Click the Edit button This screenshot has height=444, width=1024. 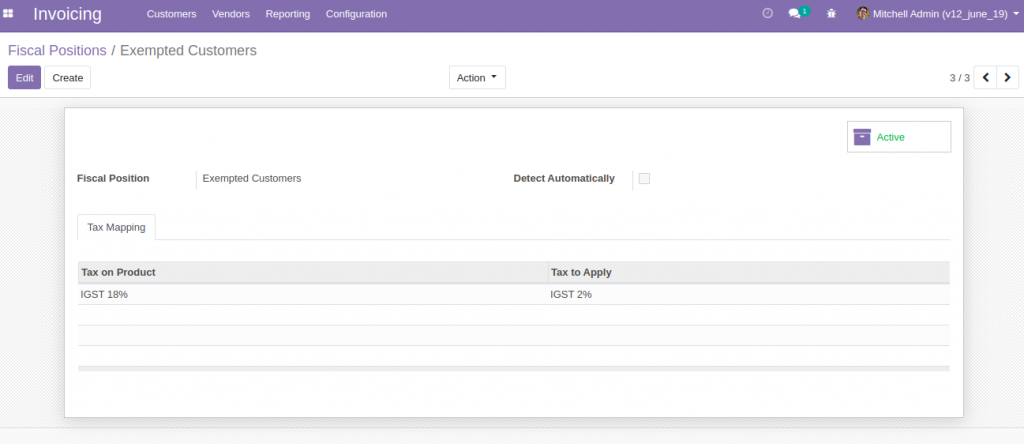[x=24, y=78]
